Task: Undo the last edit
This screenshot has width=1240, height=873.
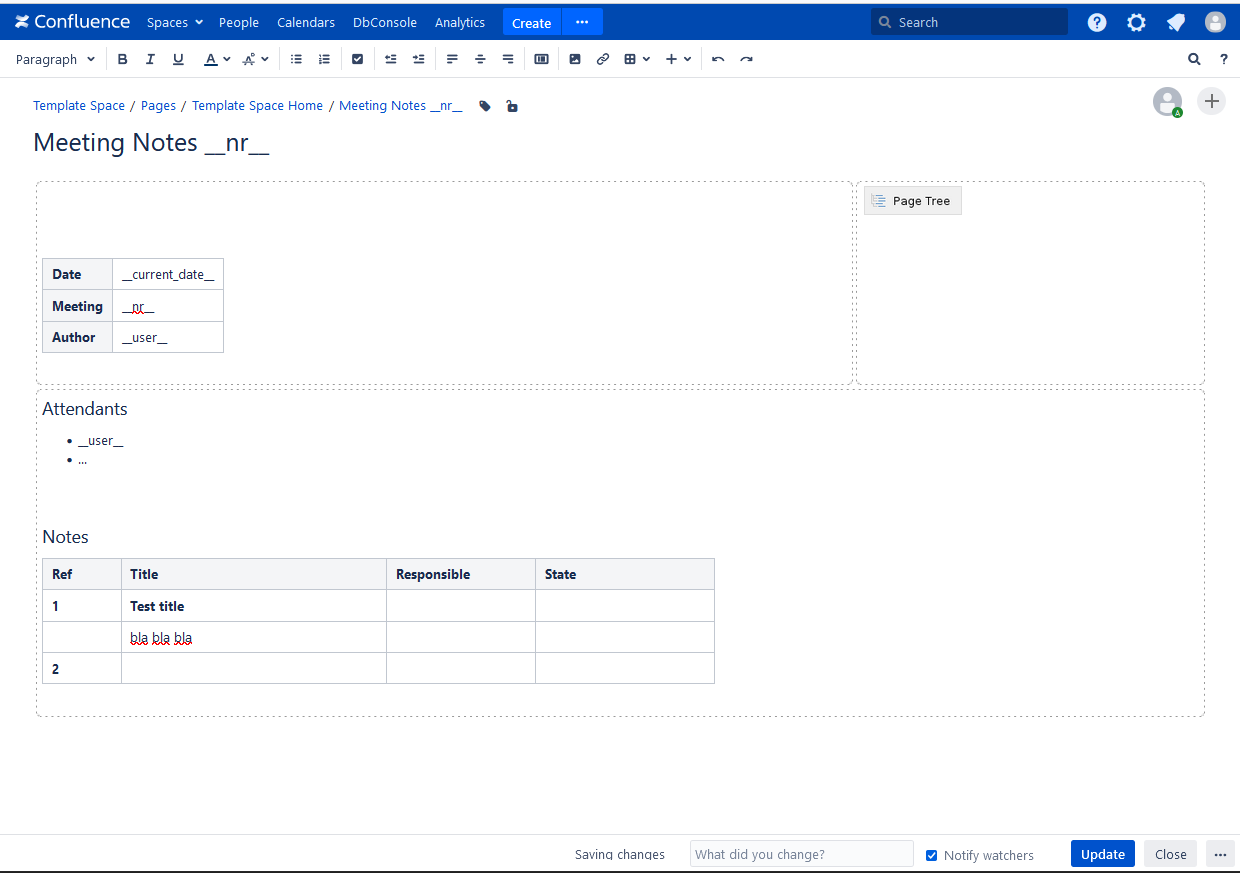Action: [x=718, y=59]
